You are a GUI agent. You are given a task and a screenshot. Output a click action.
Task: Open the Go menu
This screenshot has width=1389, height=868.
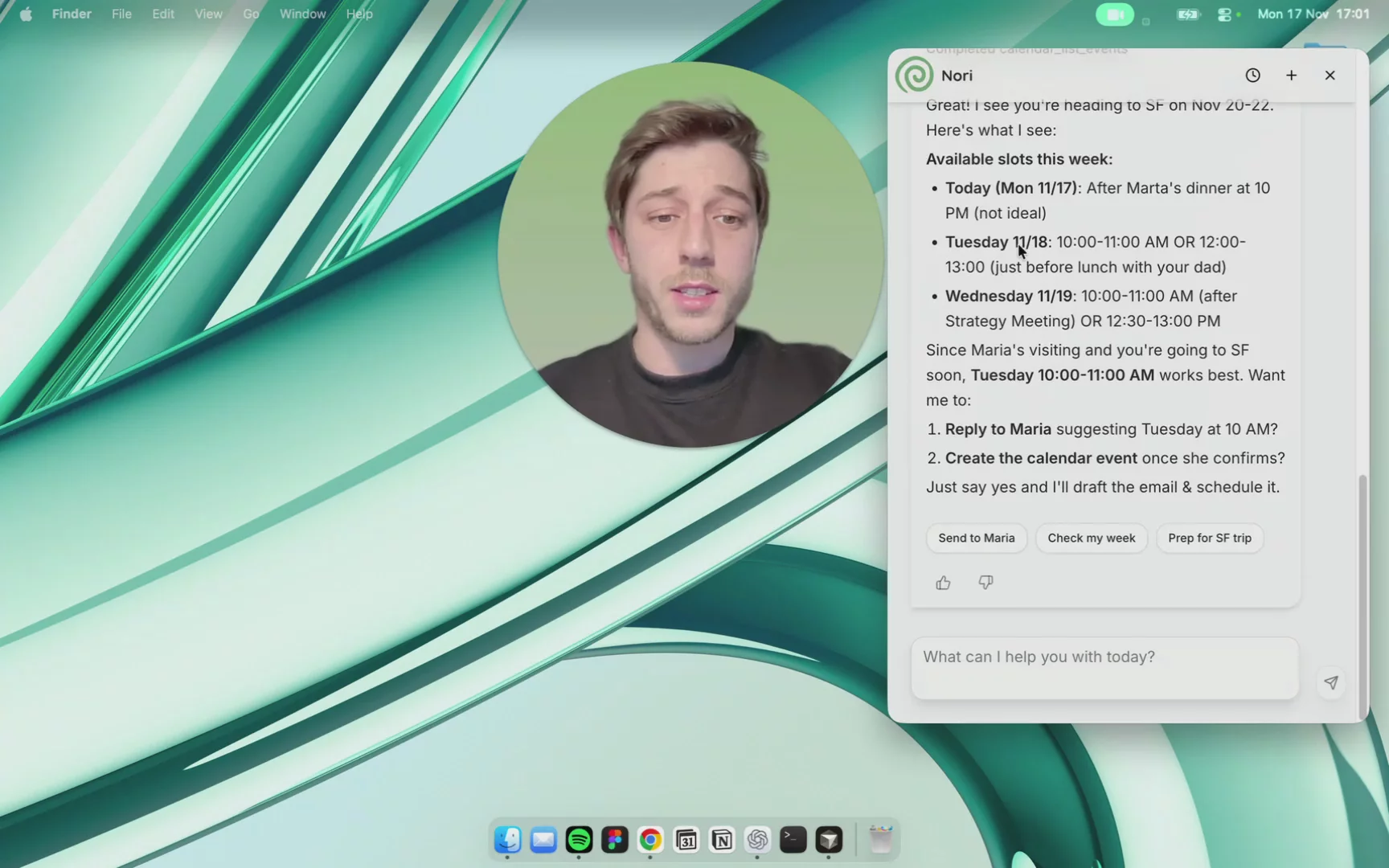(x=250, y=14)
